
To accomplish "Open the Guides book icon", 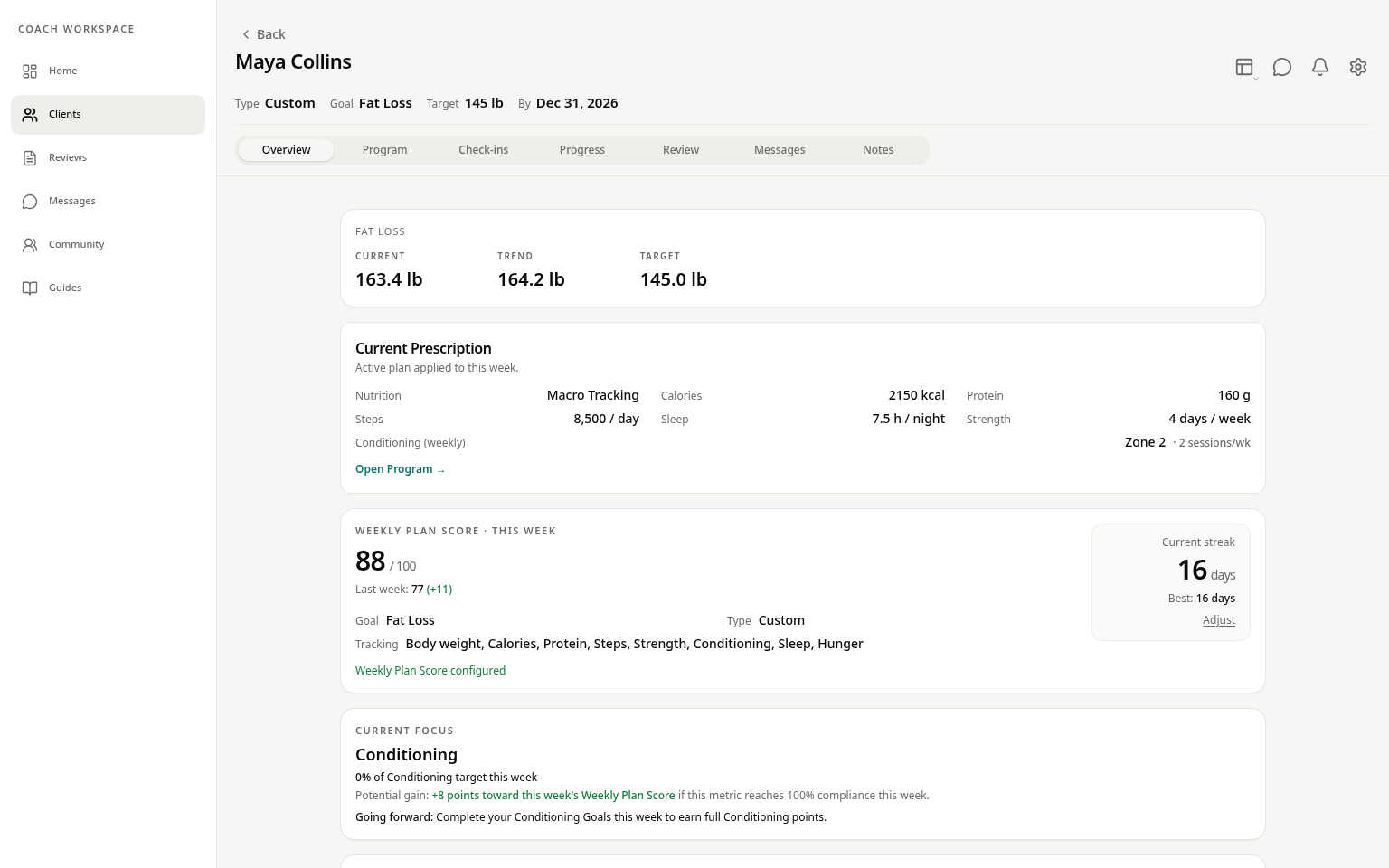I will (30, 288).
